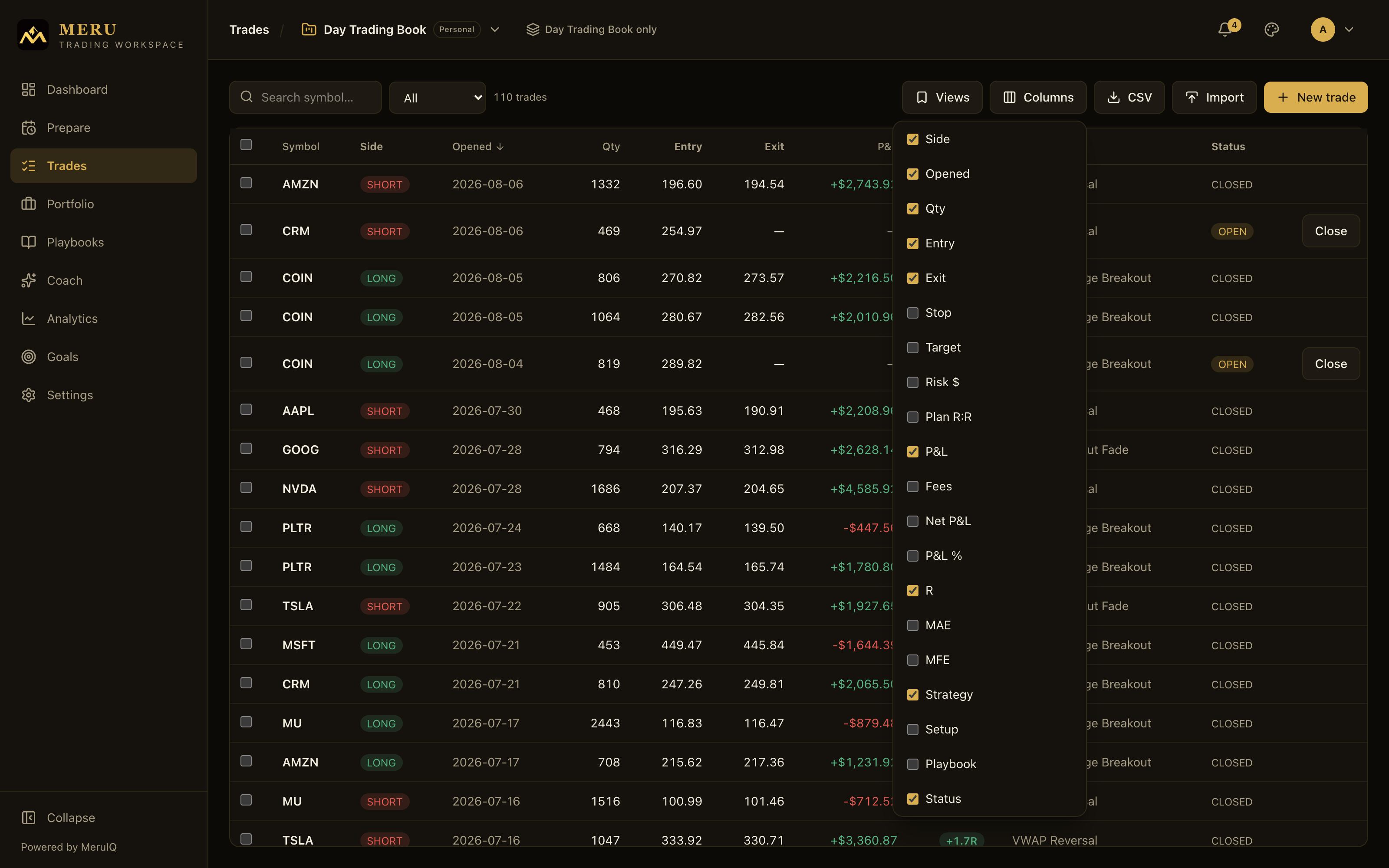Open the notifications bell
Image resolution: width=1389 pixels, height=868 pixels.
point(1225,30)
